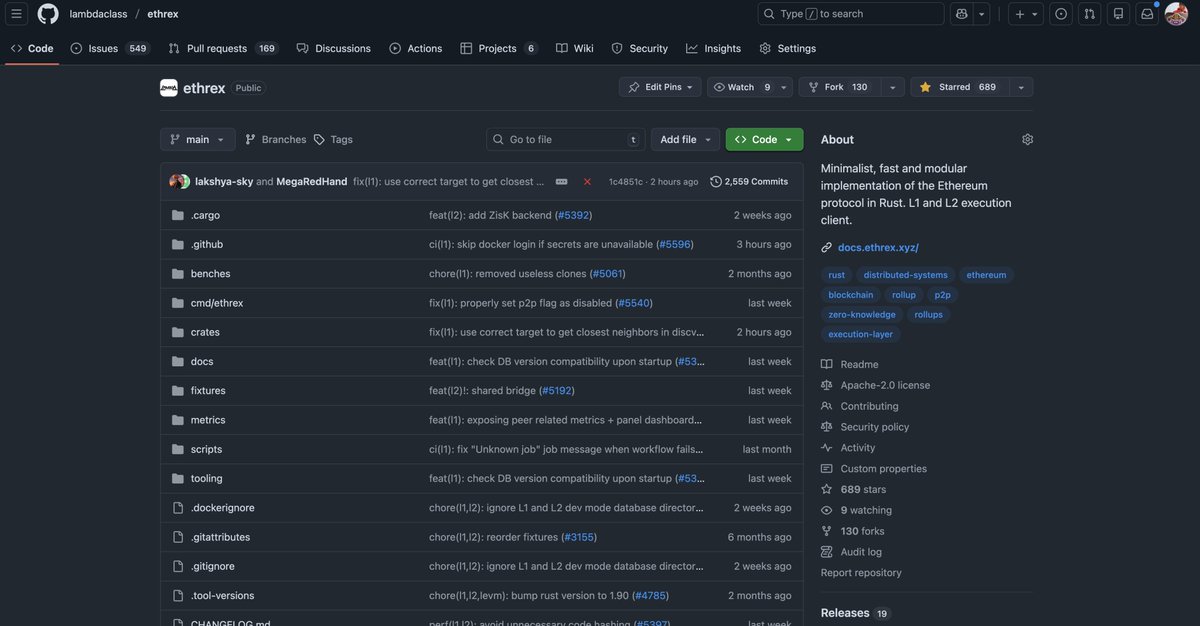The image size is (1200, 626).
Task: Open the Releases section heading
Action: 845,613
